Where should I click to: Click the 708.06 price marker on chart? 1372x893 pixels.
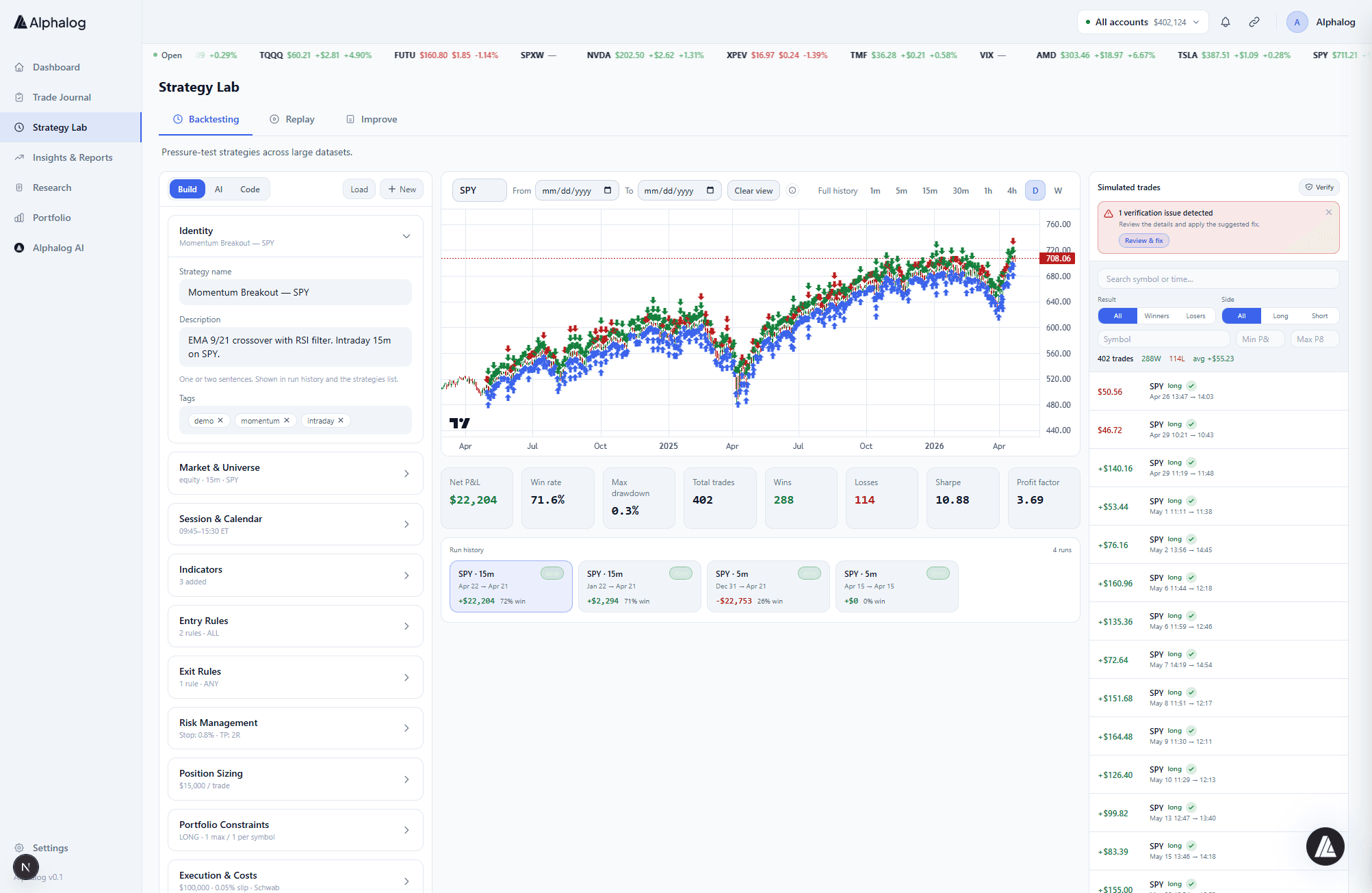(x=1057, y=258)
